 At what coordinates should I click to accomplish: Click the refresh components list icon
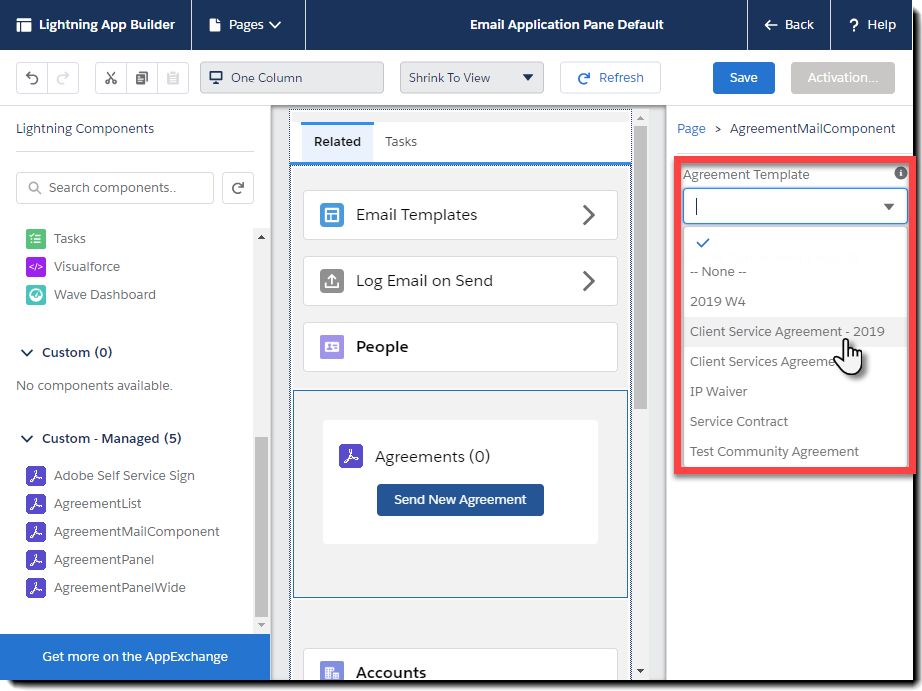pos(238,188)
